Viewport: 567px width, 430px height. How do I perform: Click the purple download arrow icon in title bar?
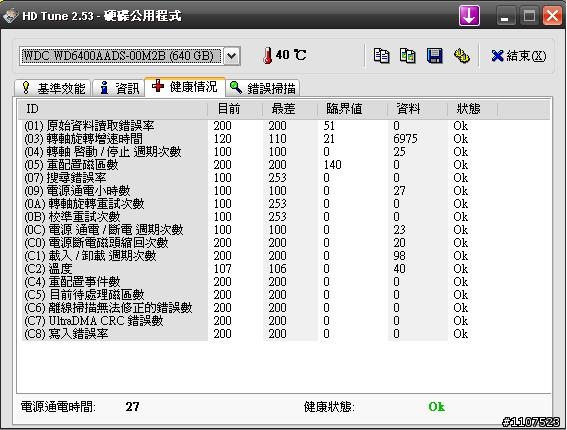469,16
